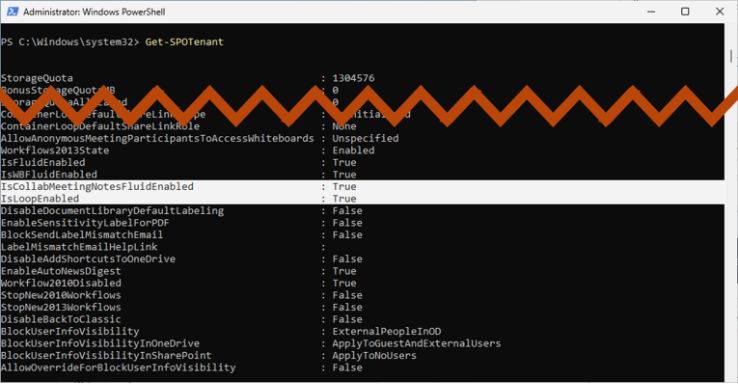Select DisableDocumentLibraryDefaultLabeling property
This screenshot has width=738, height=384.
(x=112, y=211)
